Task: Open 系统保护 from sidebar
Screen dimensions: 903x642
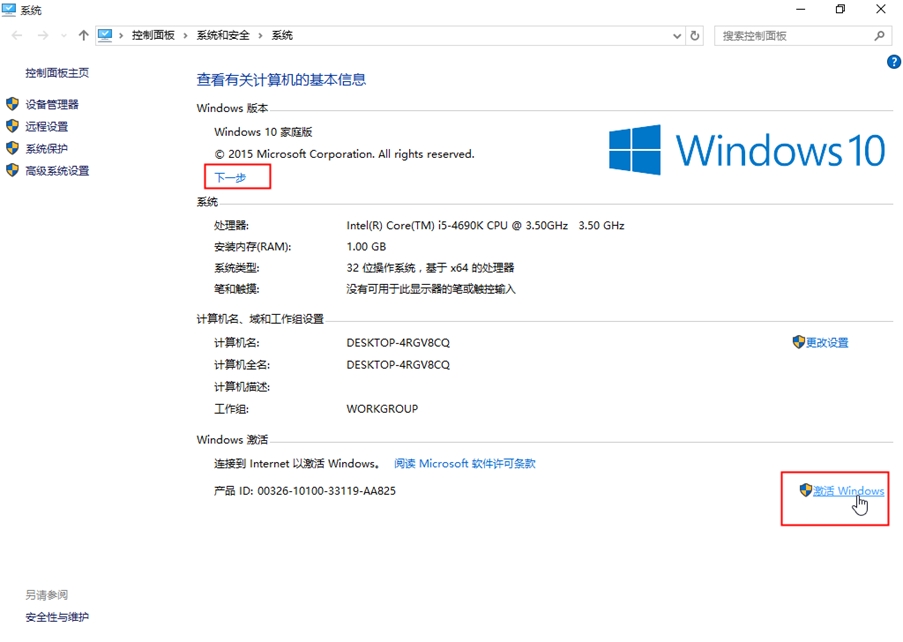Action: click(47, 149)
